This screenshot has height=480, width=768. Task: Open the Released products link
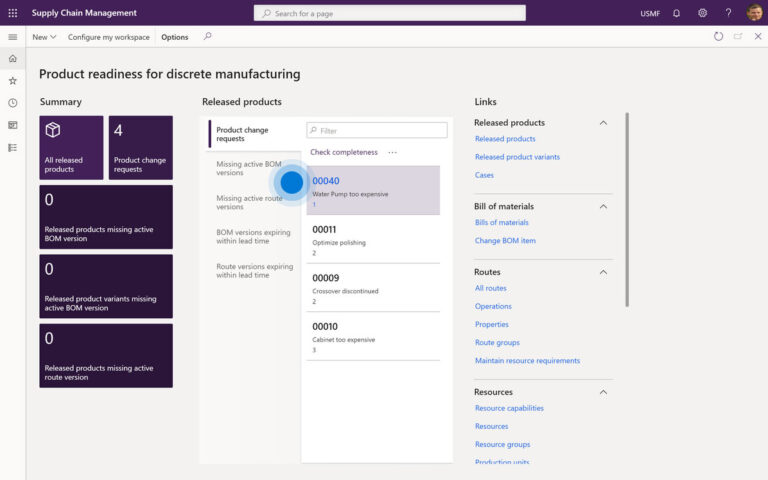click(505, 139)
